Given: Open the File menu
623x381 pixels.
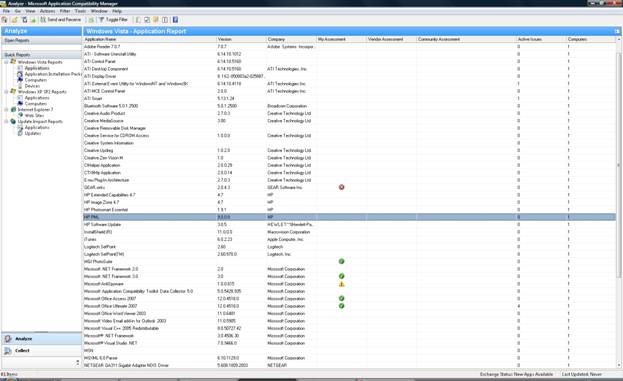Looking at the screenshot, I should pos(6,11).
